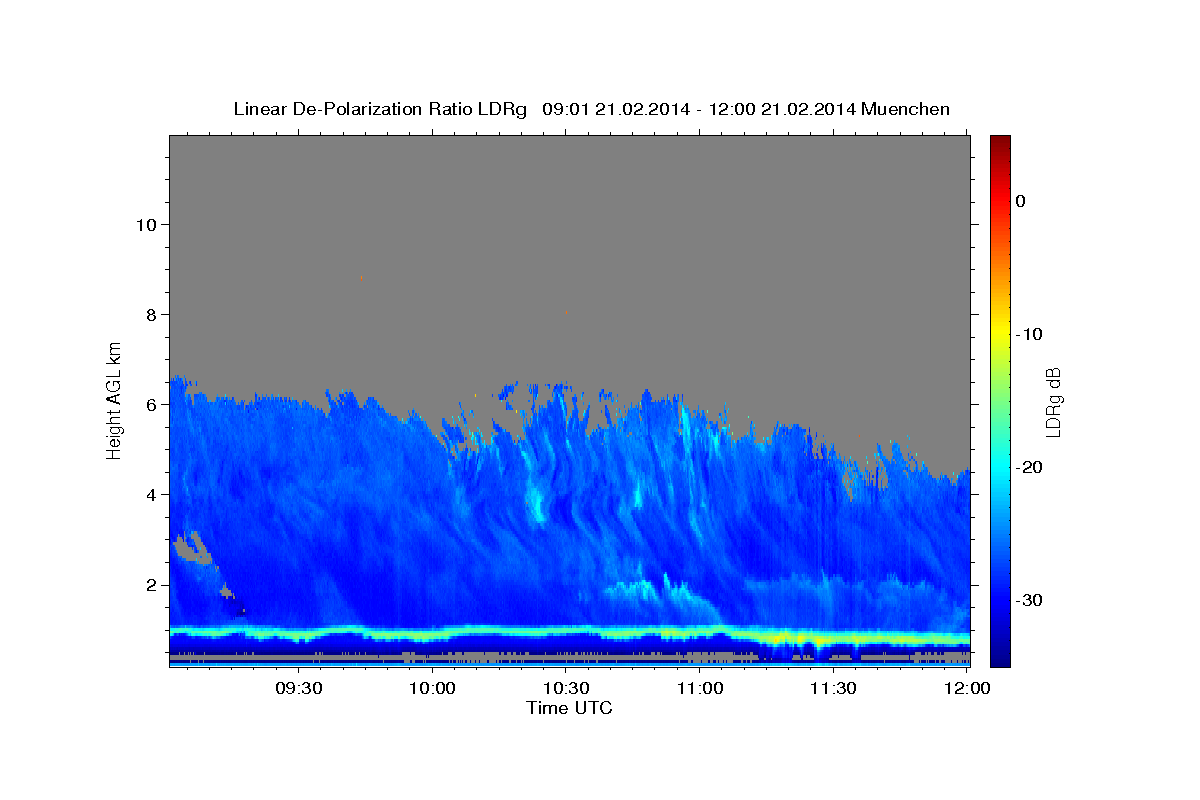
Task: Click the 10:30 time tick label
Action: [x=567, y=688]
